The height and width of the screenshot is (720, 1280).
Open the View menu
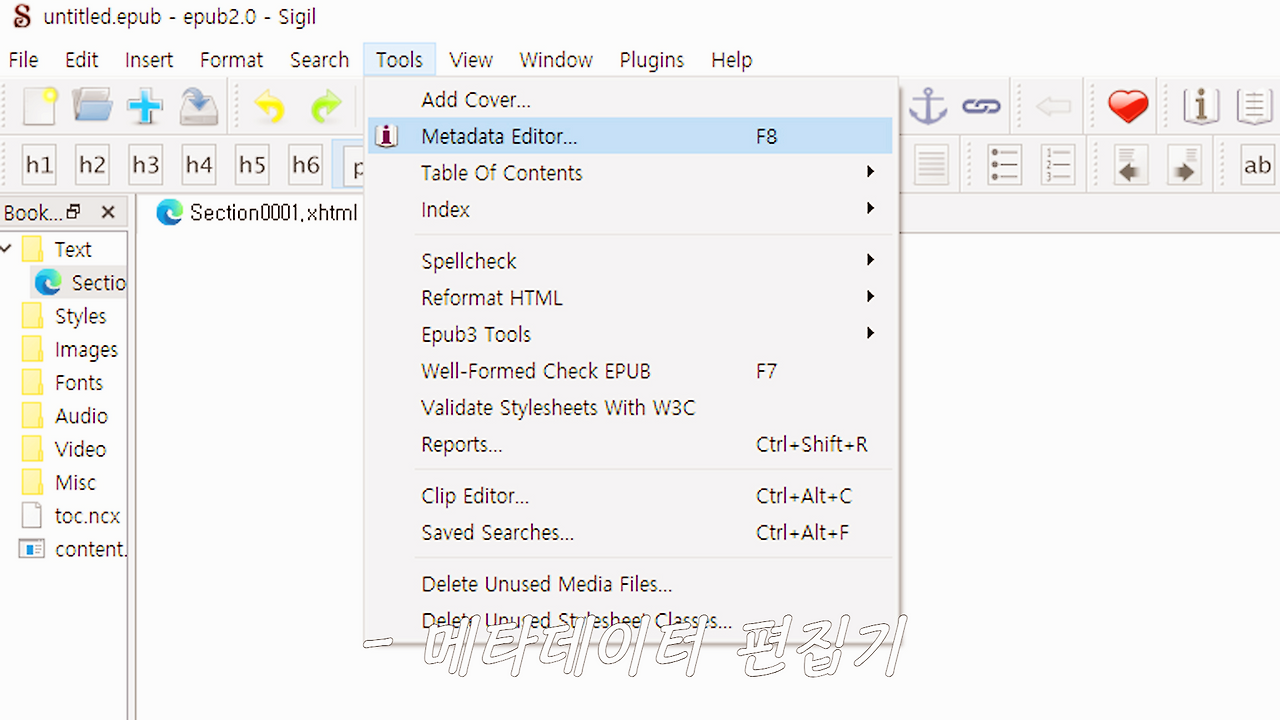(471, 60)
